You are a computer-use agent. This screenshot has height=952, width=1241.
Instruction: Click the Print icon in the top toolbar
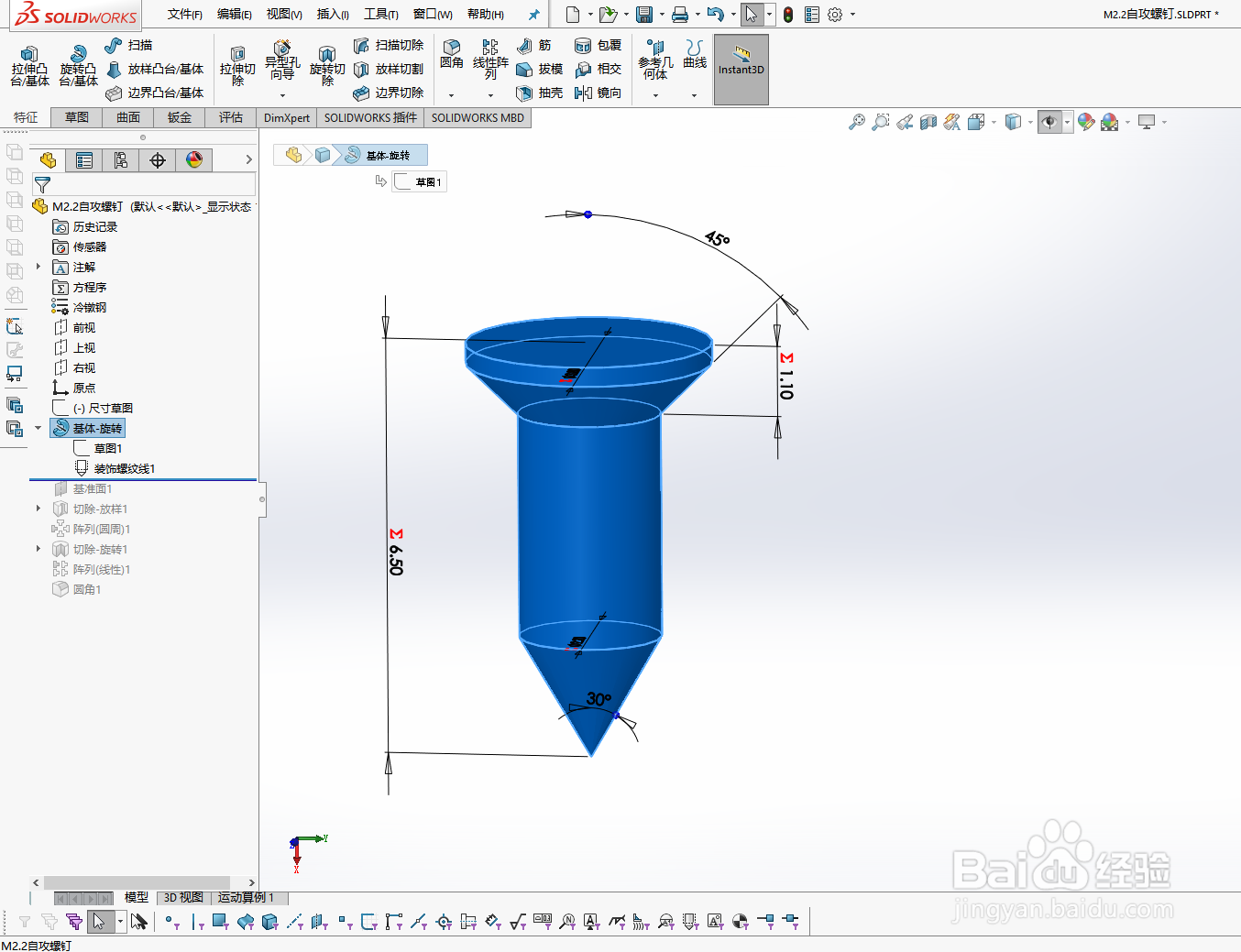(x=680, y=15)
